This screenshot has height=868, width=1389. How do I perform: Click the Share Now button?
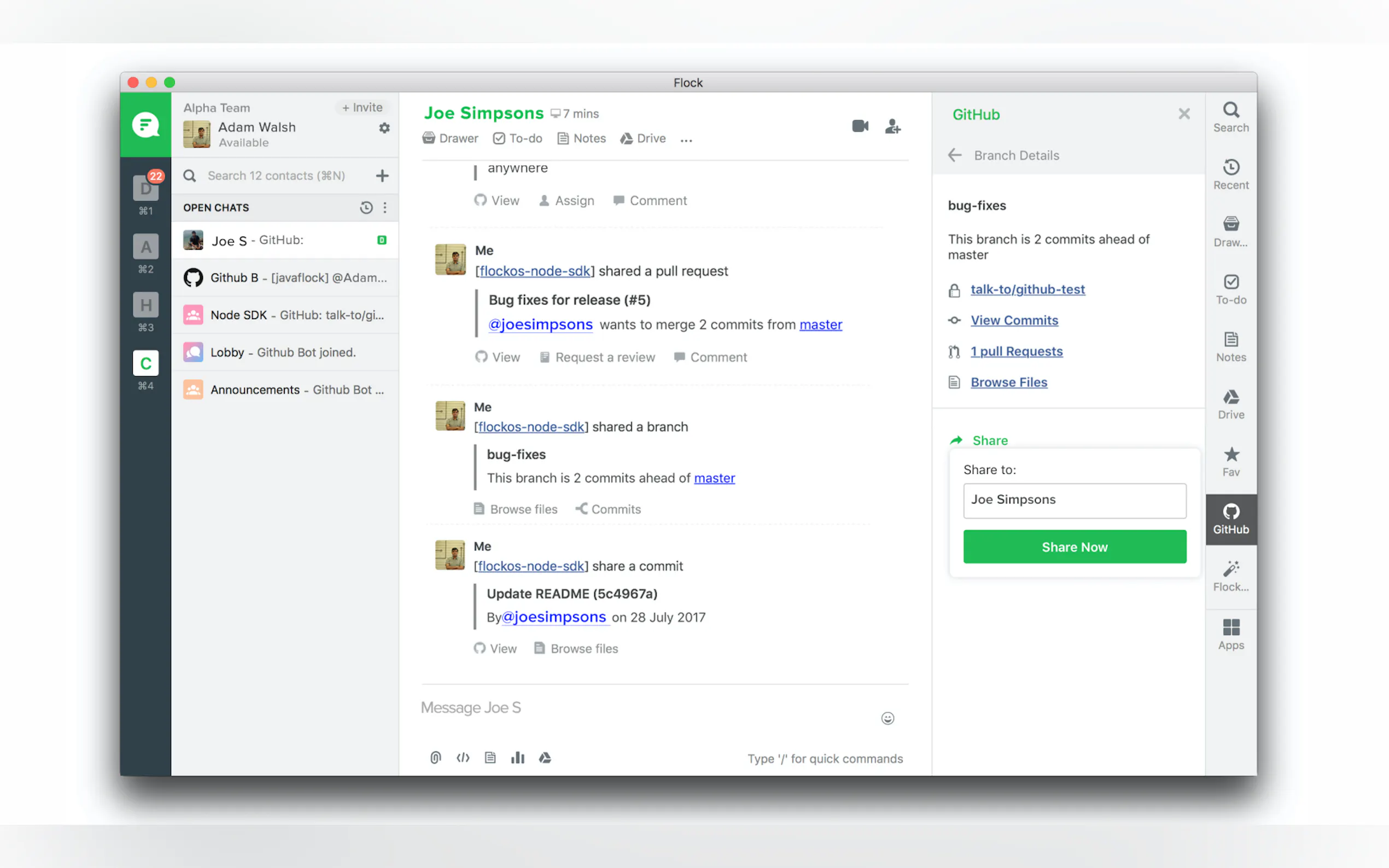click(x=1074, y=547)
